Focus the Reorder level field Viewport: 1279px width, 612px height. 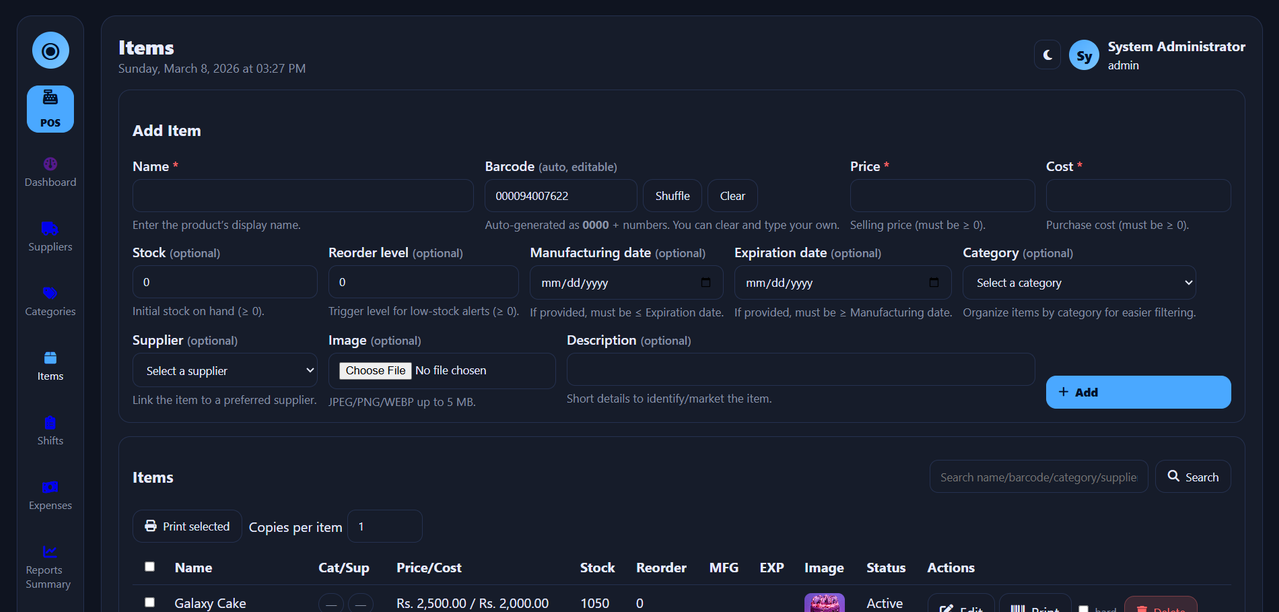tap(424, 283)
